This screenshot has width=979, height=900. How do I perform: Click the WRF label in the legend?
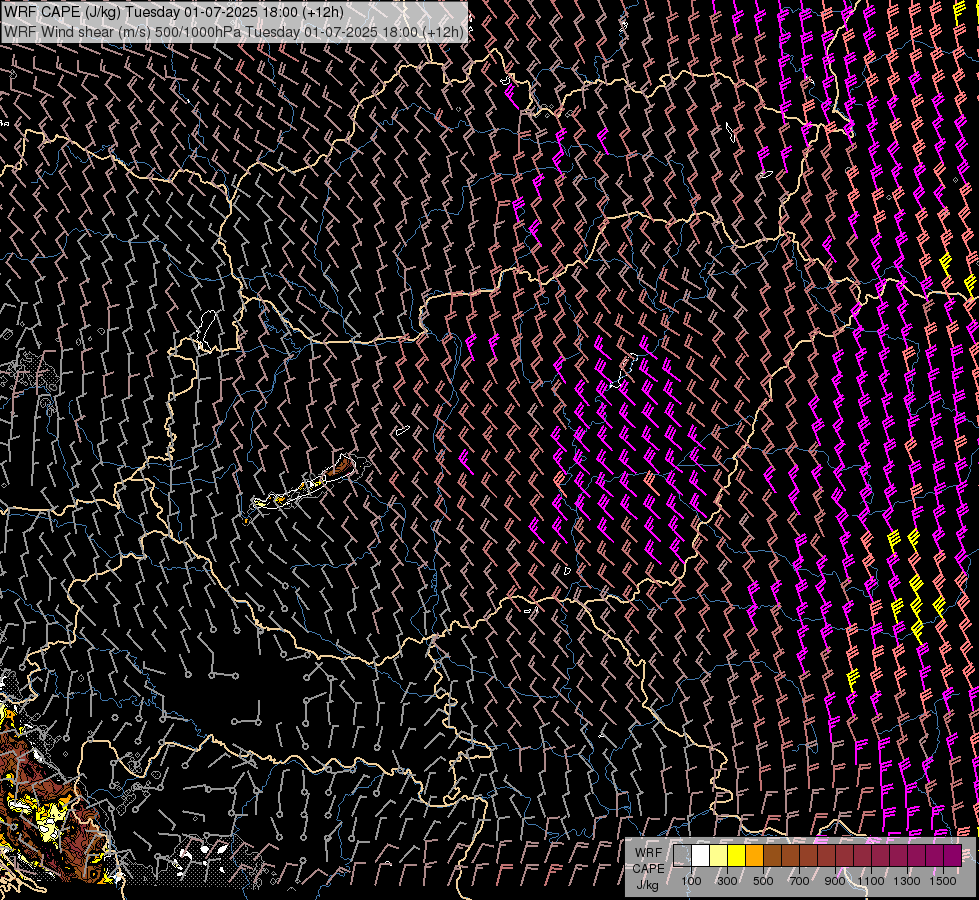coord(648,853)
